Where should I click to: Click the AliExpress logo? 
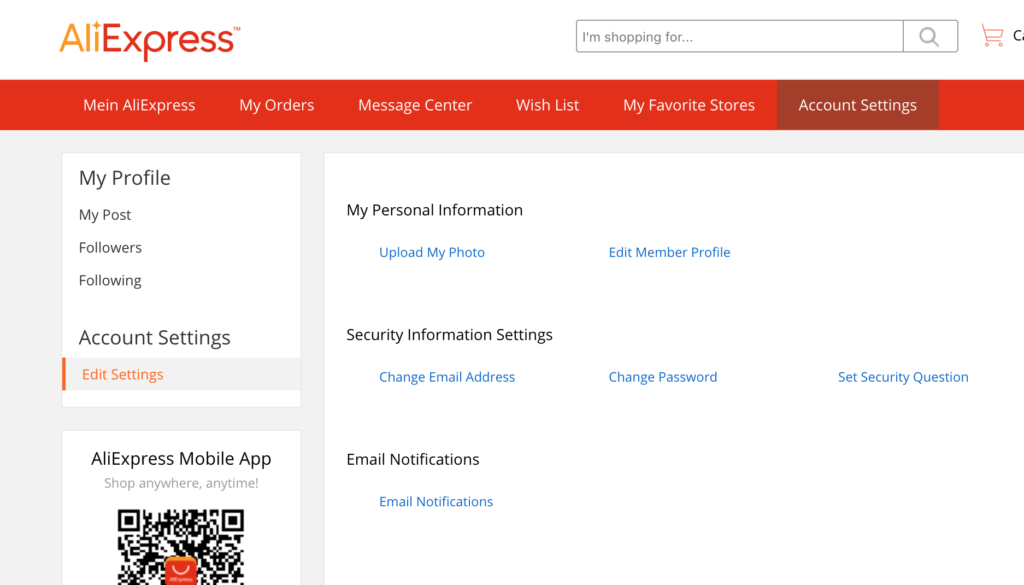150,40
